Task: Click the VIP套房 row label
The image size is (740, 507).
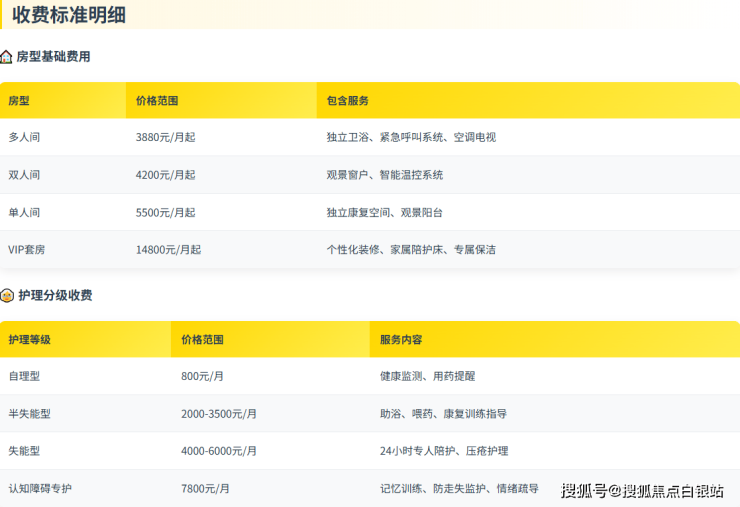Action: click(29, 249)
